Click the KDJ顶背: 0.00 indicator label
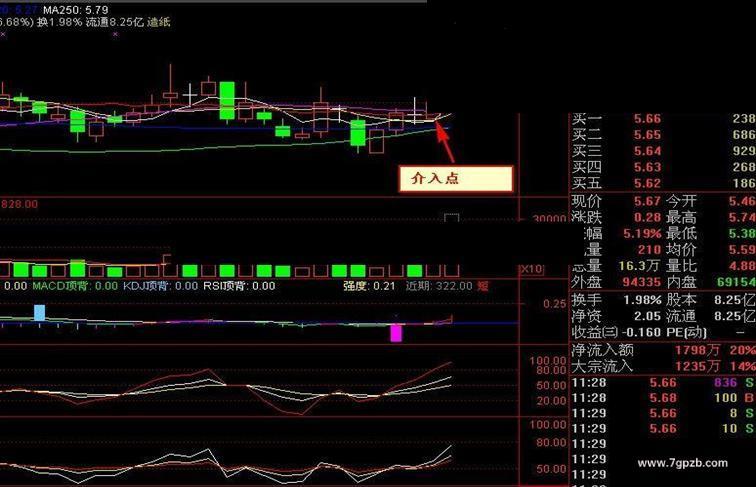 [160, 286]
